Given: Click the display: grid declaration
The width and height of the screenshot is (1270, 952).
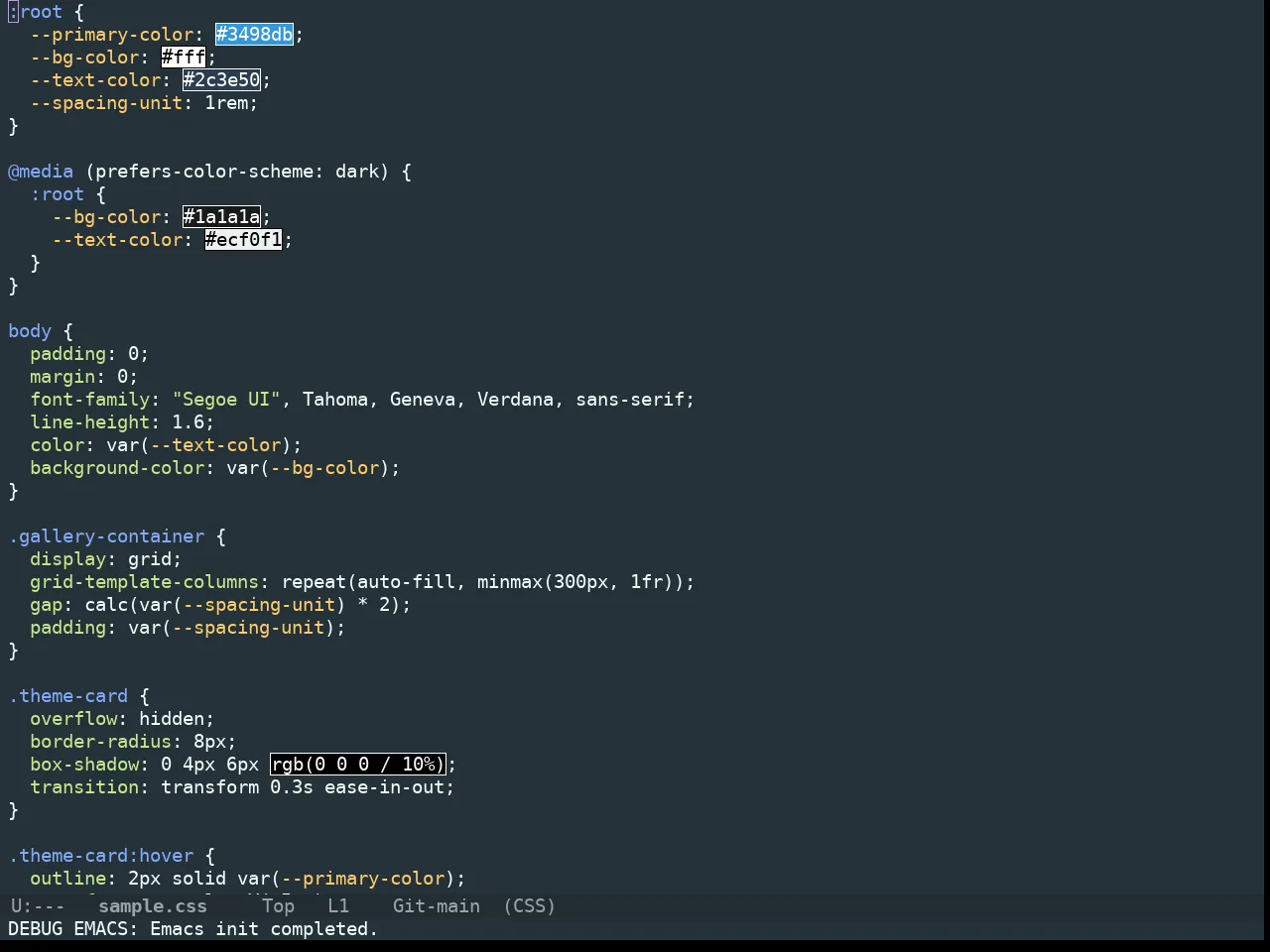Looking at the screenshot, I should pyautogui.click(x=106, y=559).
